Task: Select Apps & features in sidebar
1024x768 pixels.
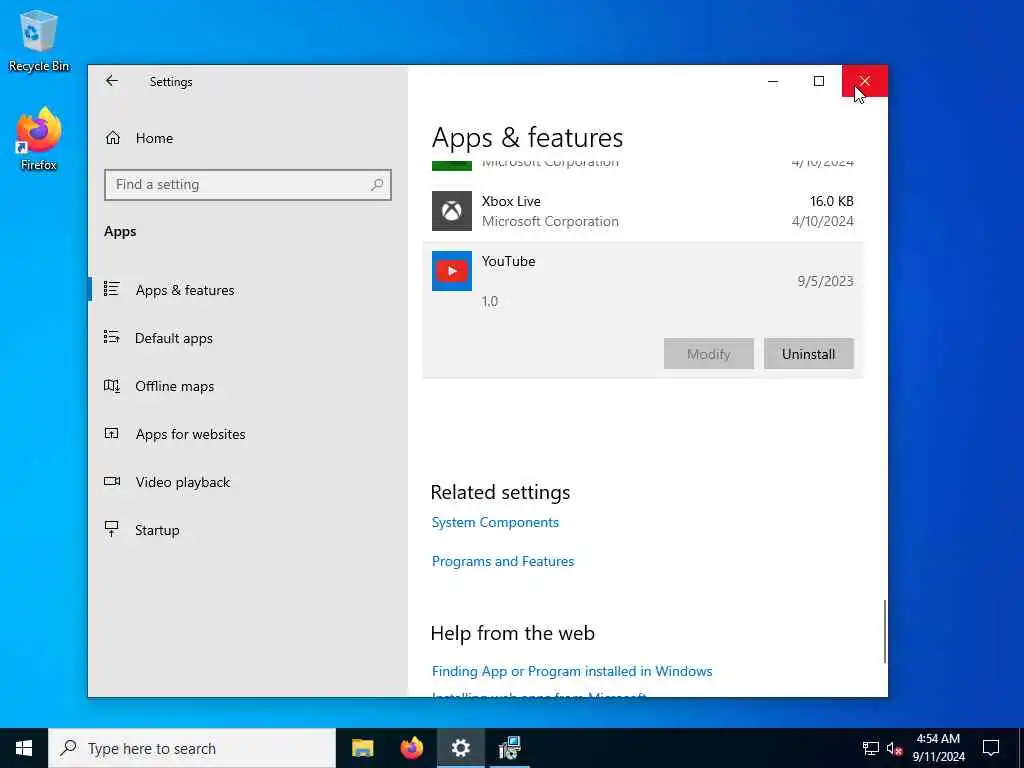Action: pyautogui.click(x=185, y=290)
